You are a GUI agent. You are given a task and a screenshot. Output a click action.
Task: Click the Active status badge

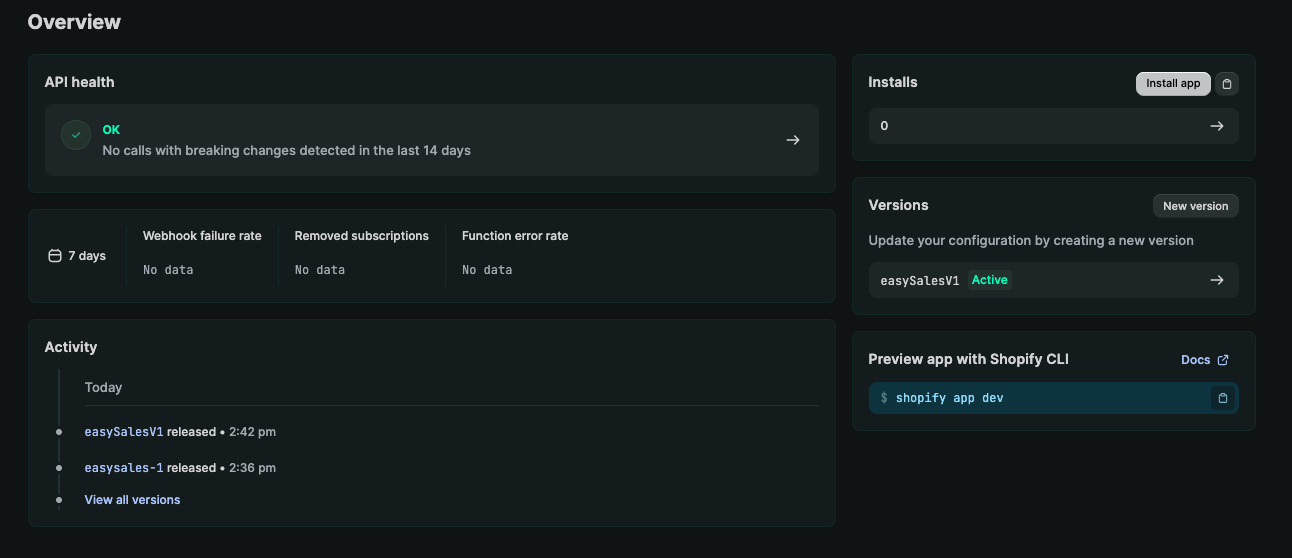point(990,280)
